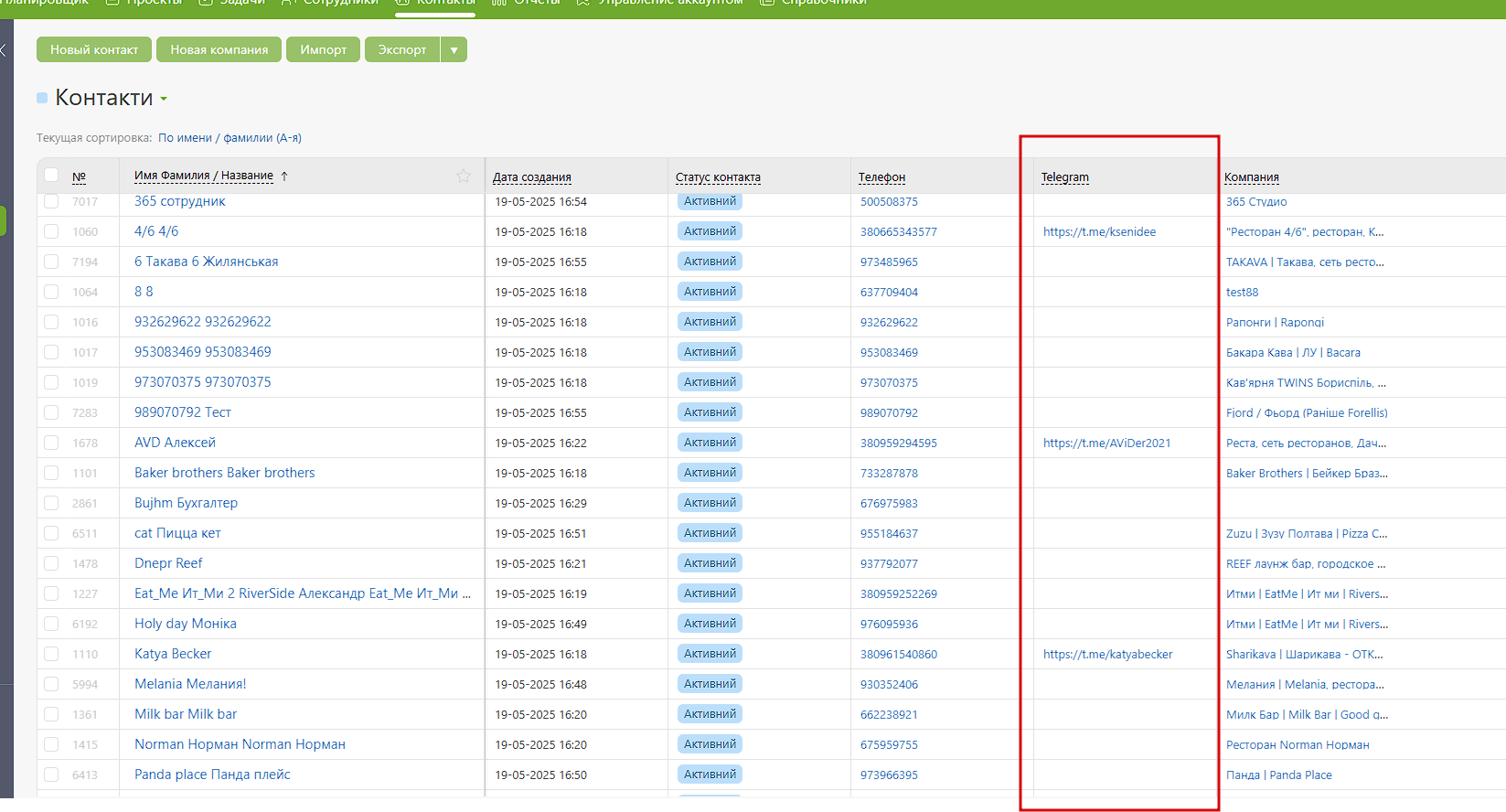Toggle the select-all checkbox in the table header
The image size is (1506, 812).
tap(51, 176)
